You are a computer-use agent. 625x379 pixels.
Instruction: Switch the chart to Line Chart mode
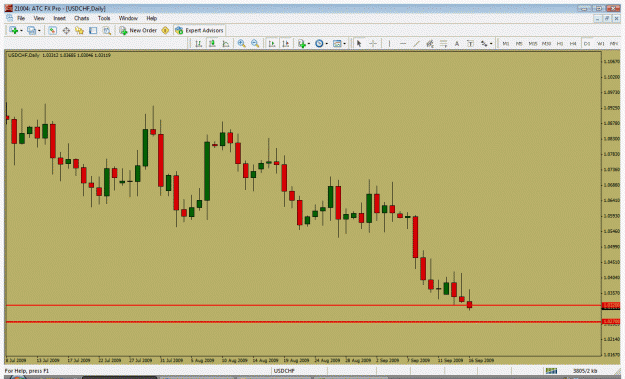point(225,43)
